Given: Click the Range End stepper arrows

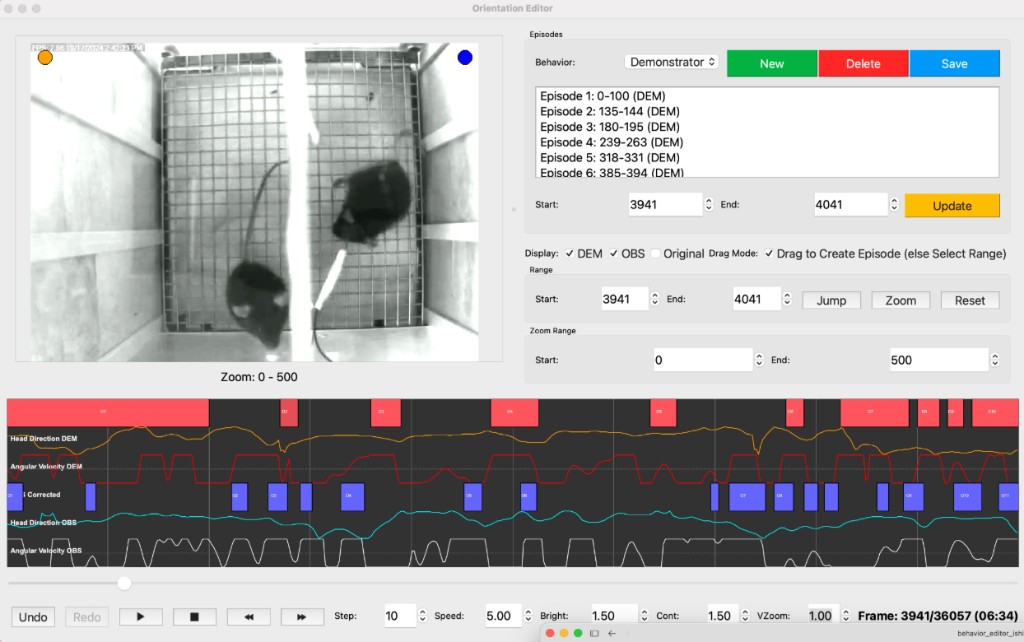Looking at the screenshot, I should tap(787, 299).
